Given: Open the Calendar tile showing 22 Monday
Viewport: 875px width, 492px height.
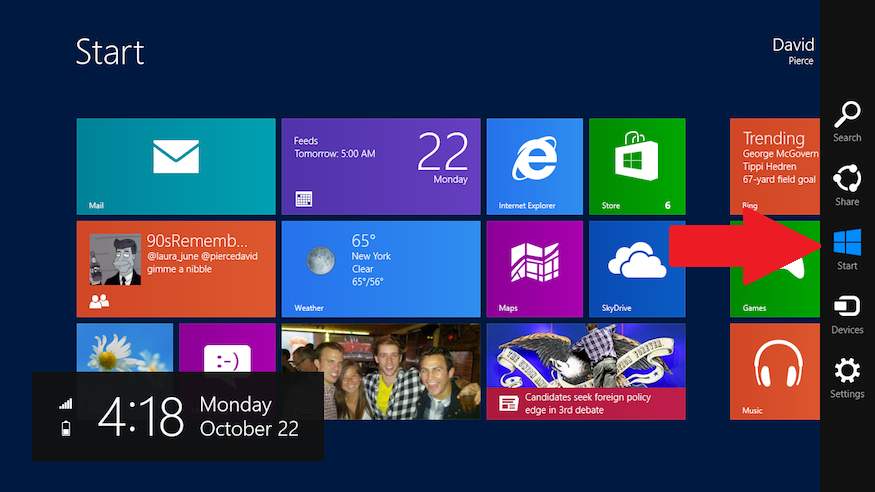Looking at the screenshot, I should [381, 166].
